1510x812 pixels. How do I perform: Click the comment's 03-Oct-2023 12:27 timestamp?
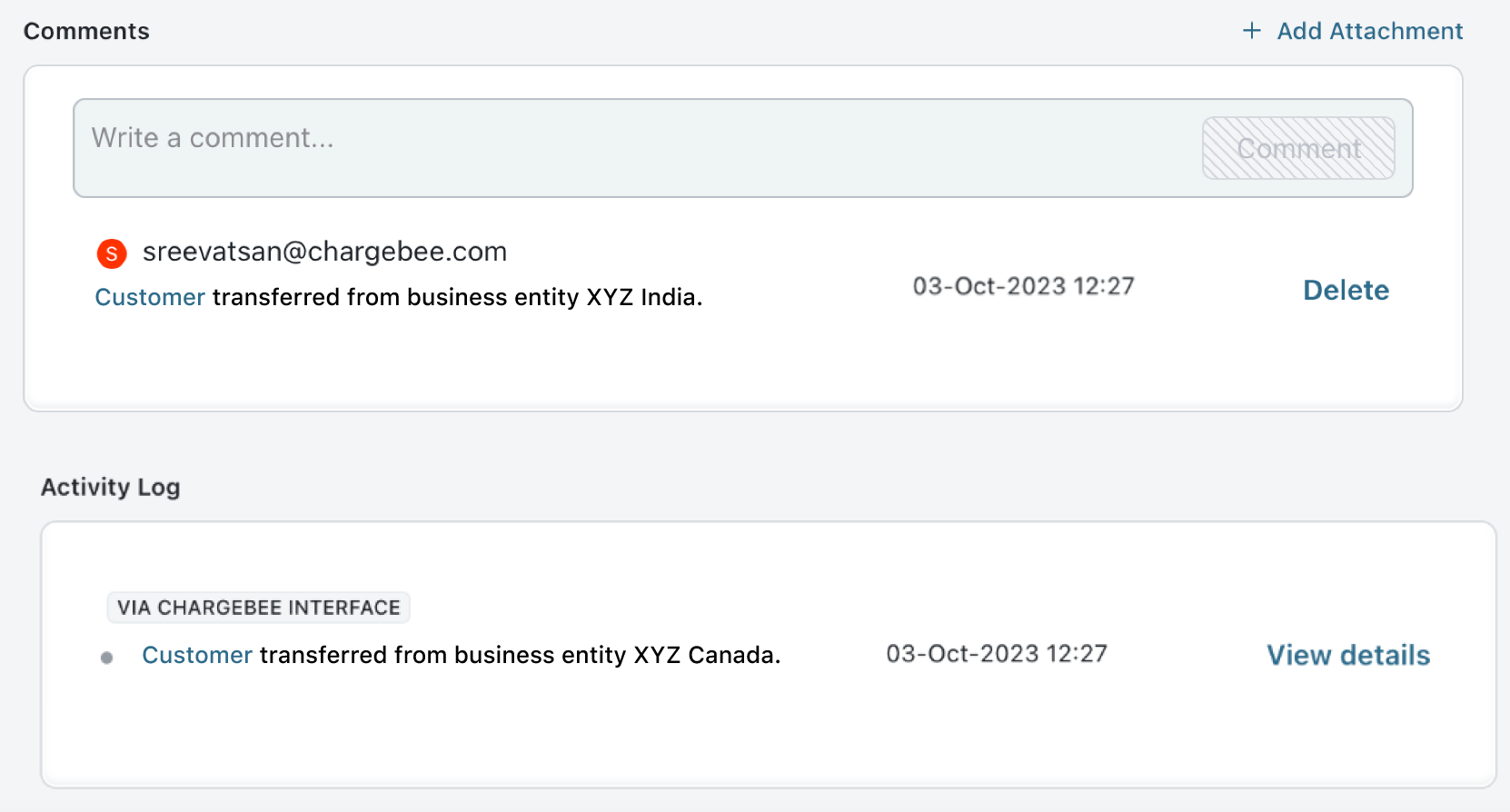pyautogui.click(x=1023, y=286)
